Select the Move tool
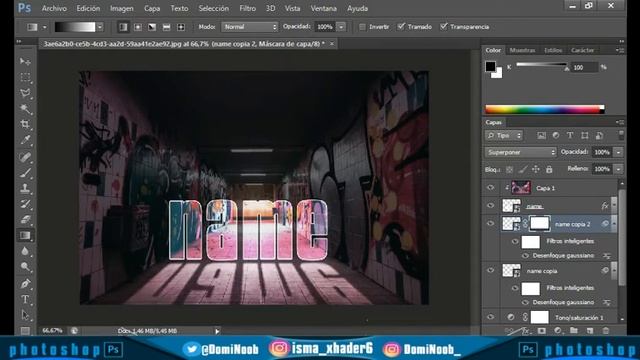640x360 pixels. [x=25, y=61]
